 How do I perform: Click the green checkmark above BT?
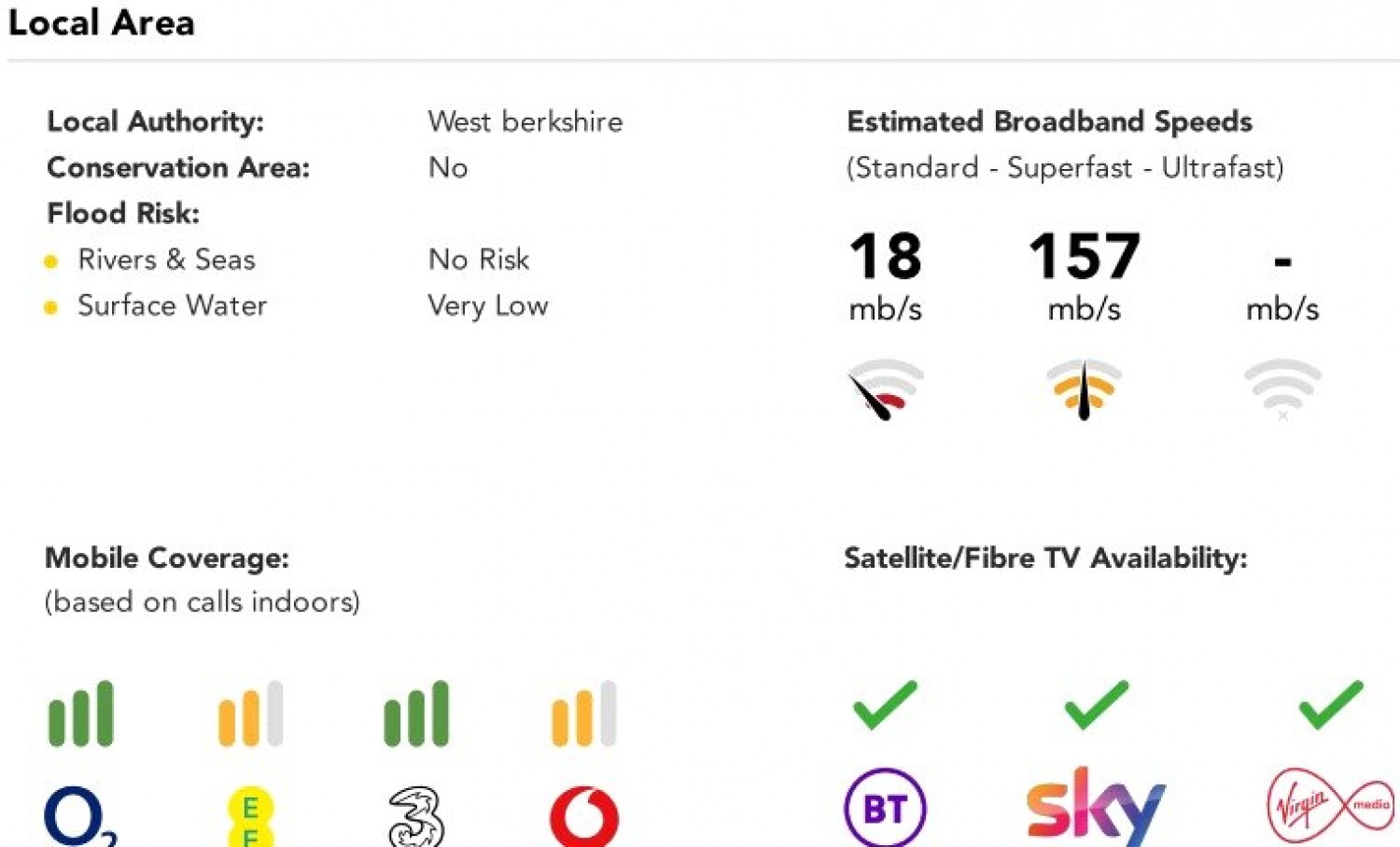885,705
